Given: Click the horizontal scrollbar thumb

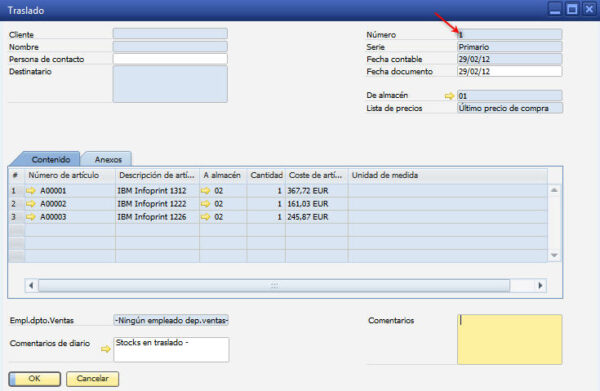Looking at the screenshot, I should (x=274, y=285).
